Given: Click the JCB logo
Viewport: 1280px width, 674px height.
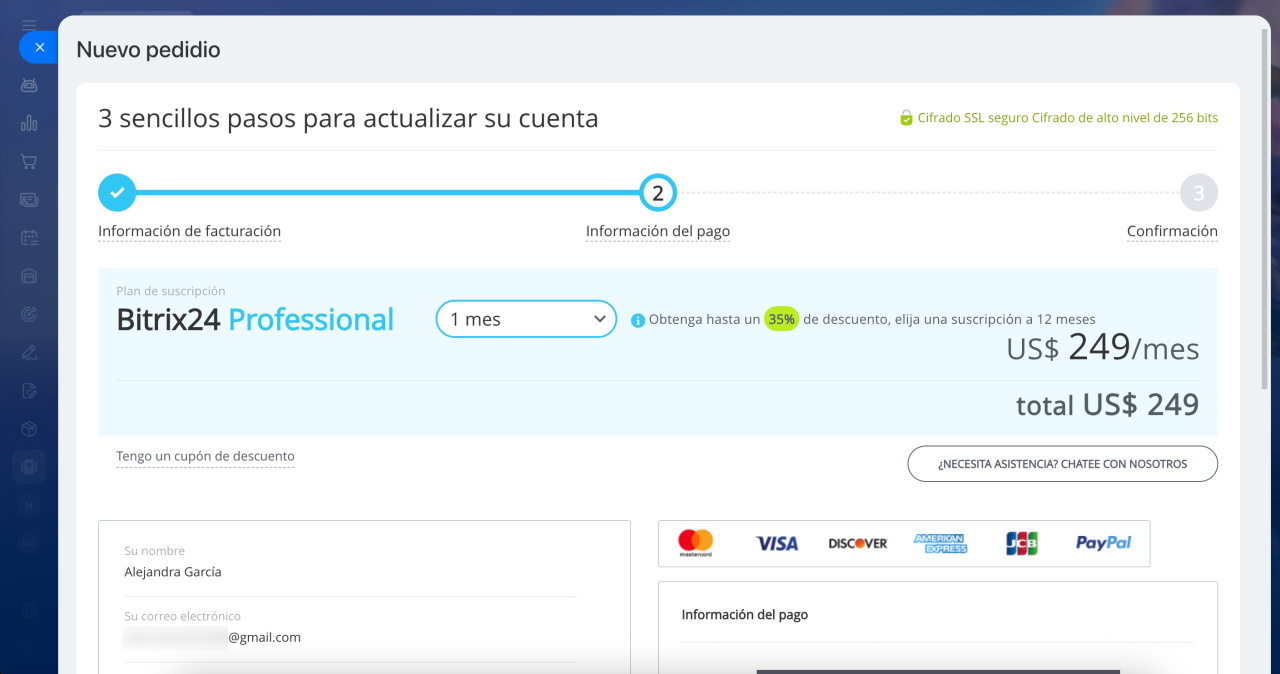Looking at the screenshot, I should tap(1022, 543).
